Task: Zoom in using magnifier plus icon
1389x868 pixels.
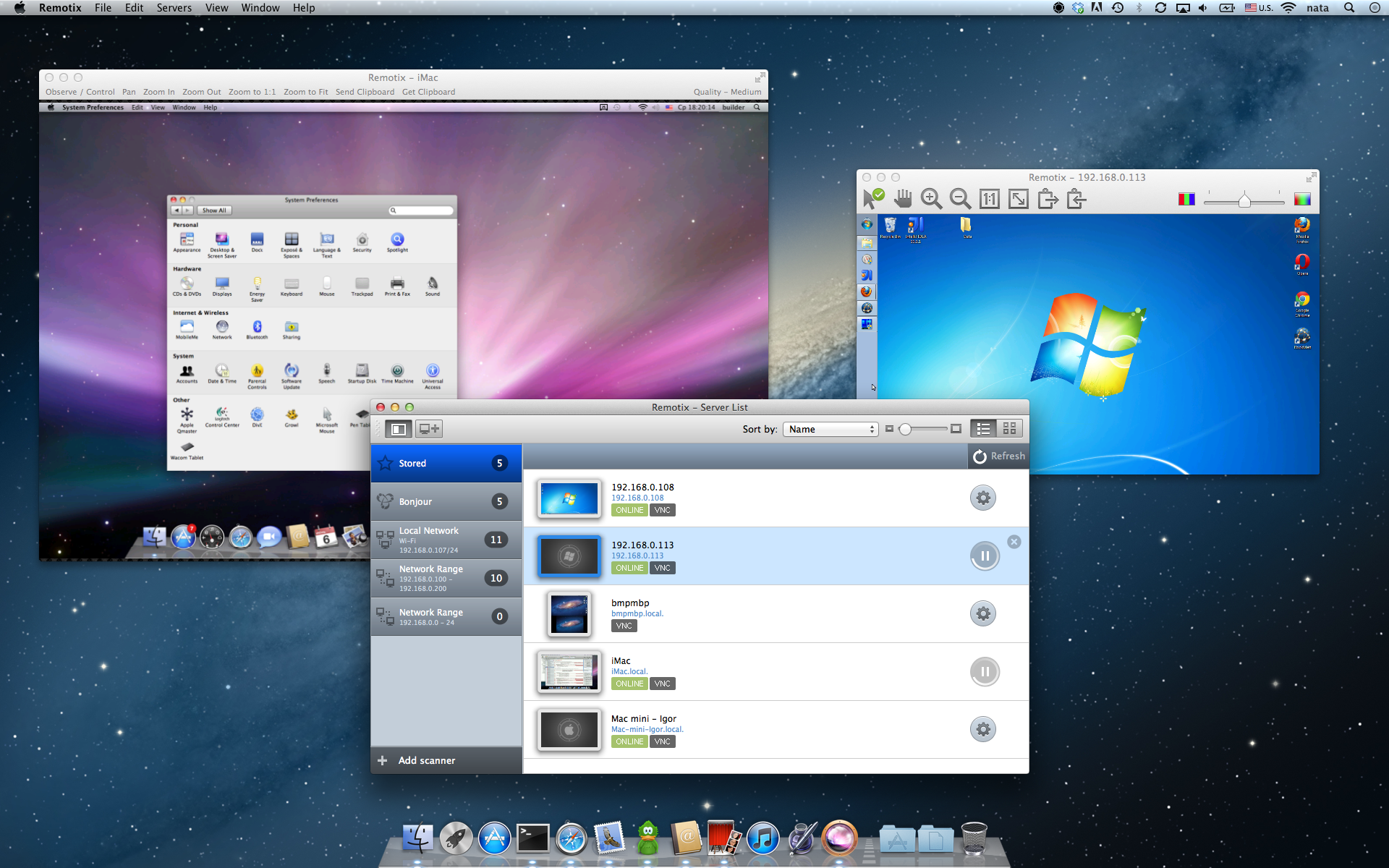Action: [931, 198]
